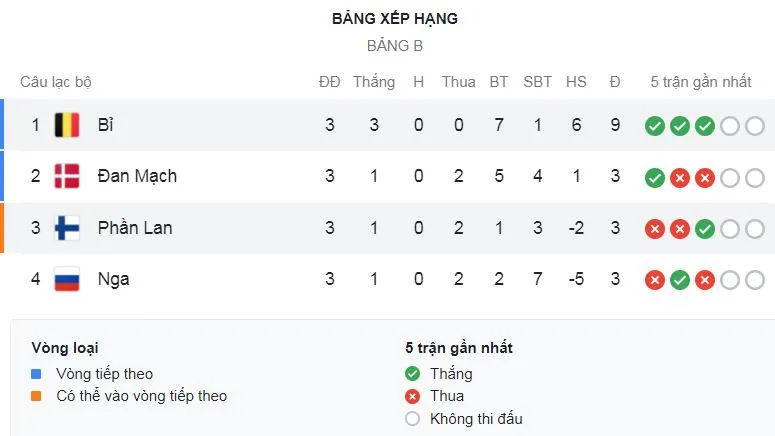Click the BẢNG B group heading
The height and width of the screenshot is (436, 775).
click(x=395, y=46)
